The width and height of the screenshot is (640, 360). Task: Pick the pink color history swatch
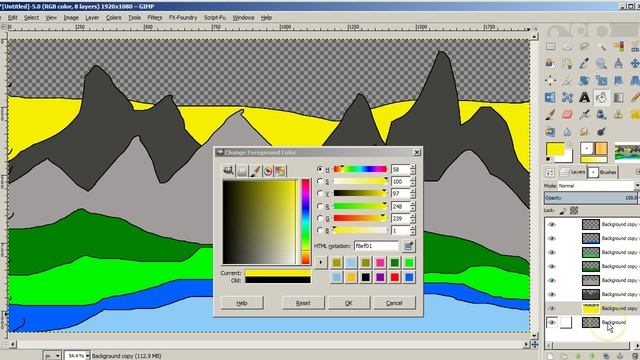coord(380,262)
